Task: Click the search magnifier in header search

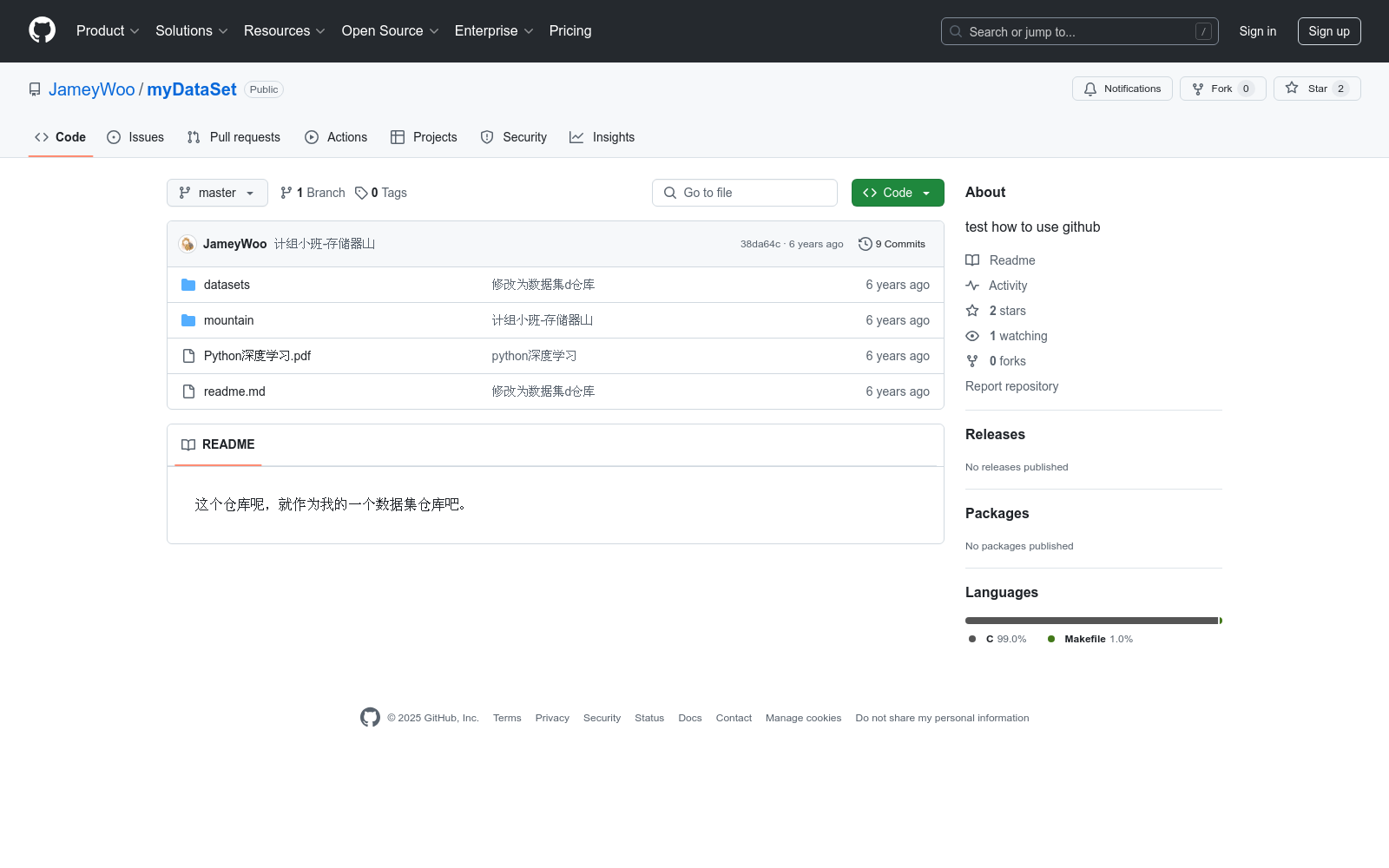Action: pos(956,31)
